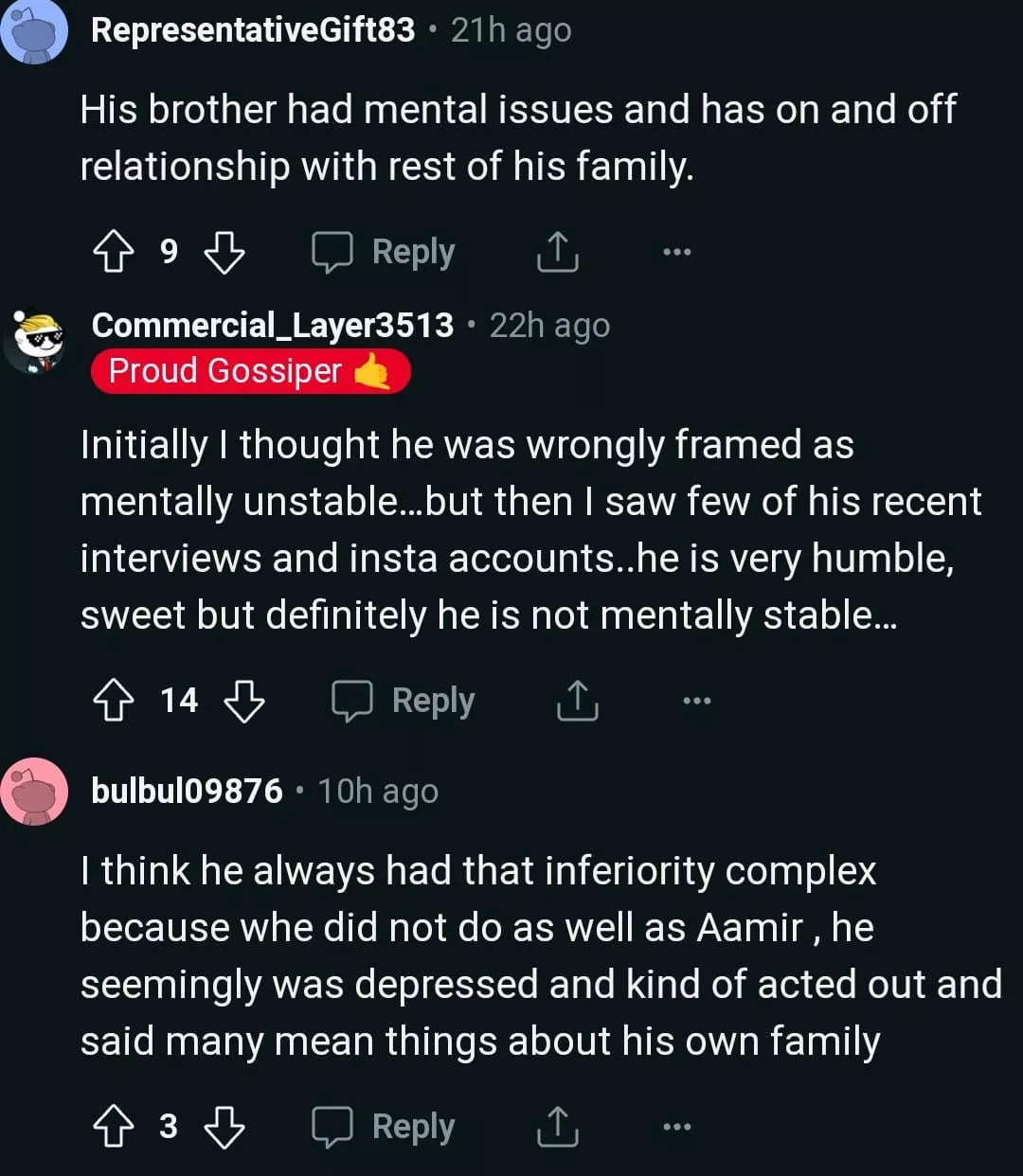Image resolution: width=1023 pixels, height=1176 pixels.
Task: Open more options for RepresentativeGift83's comment
Action: (x=676, y=252)
